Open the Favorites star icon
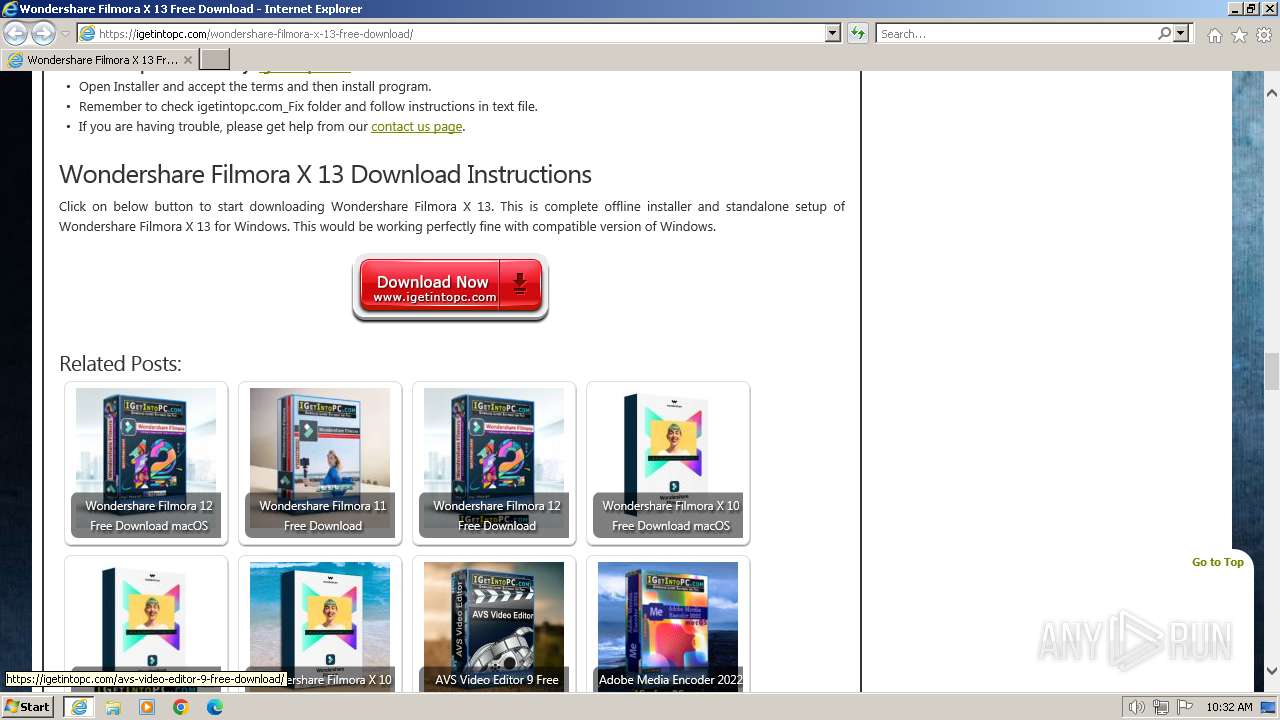The image size is (1280, 720). [1239, 35]
